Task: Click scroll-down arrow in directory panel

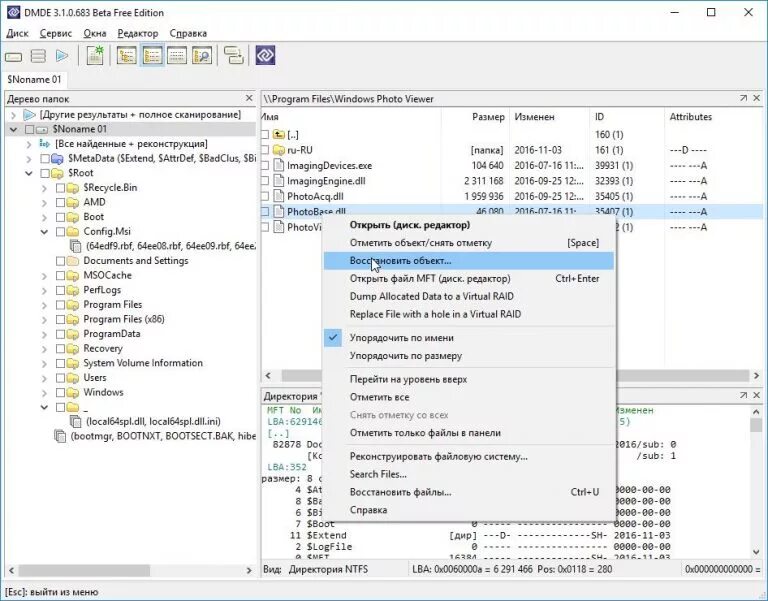Action: 756,552
